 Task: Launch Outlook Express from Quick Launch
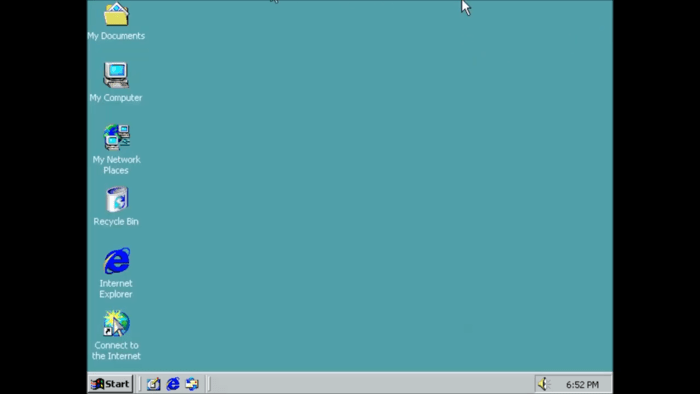pos(192,384)
